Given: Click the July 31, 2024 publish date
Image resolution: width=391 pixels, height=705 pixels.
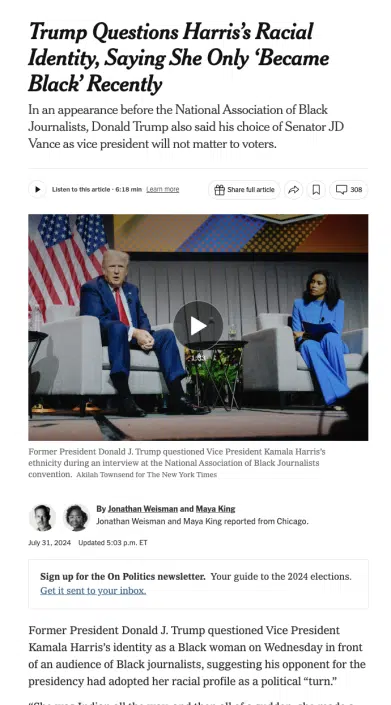Looking at the screenshot, I should point(49,543).
